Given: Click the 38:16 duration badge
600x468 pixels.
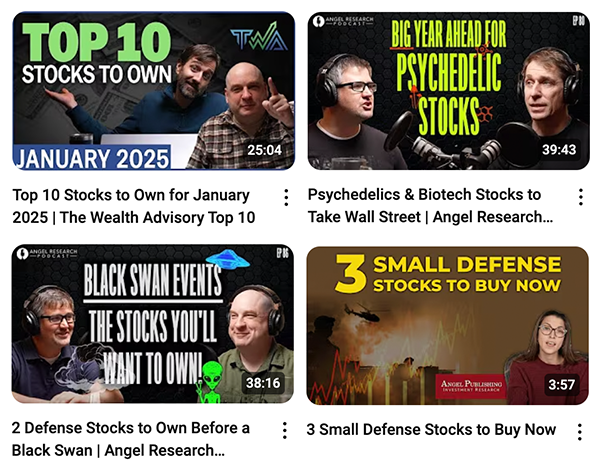Looking at the screenshot, I should tap(263, 383).
